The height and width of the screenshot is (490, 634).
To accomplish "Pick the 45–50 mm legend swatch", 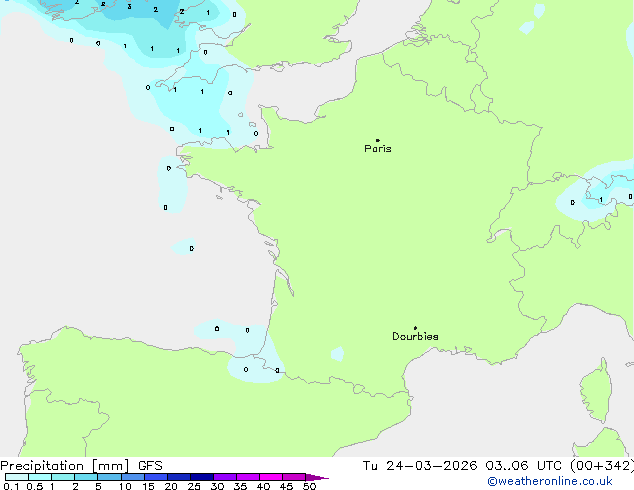I will (x=294, y=477).
